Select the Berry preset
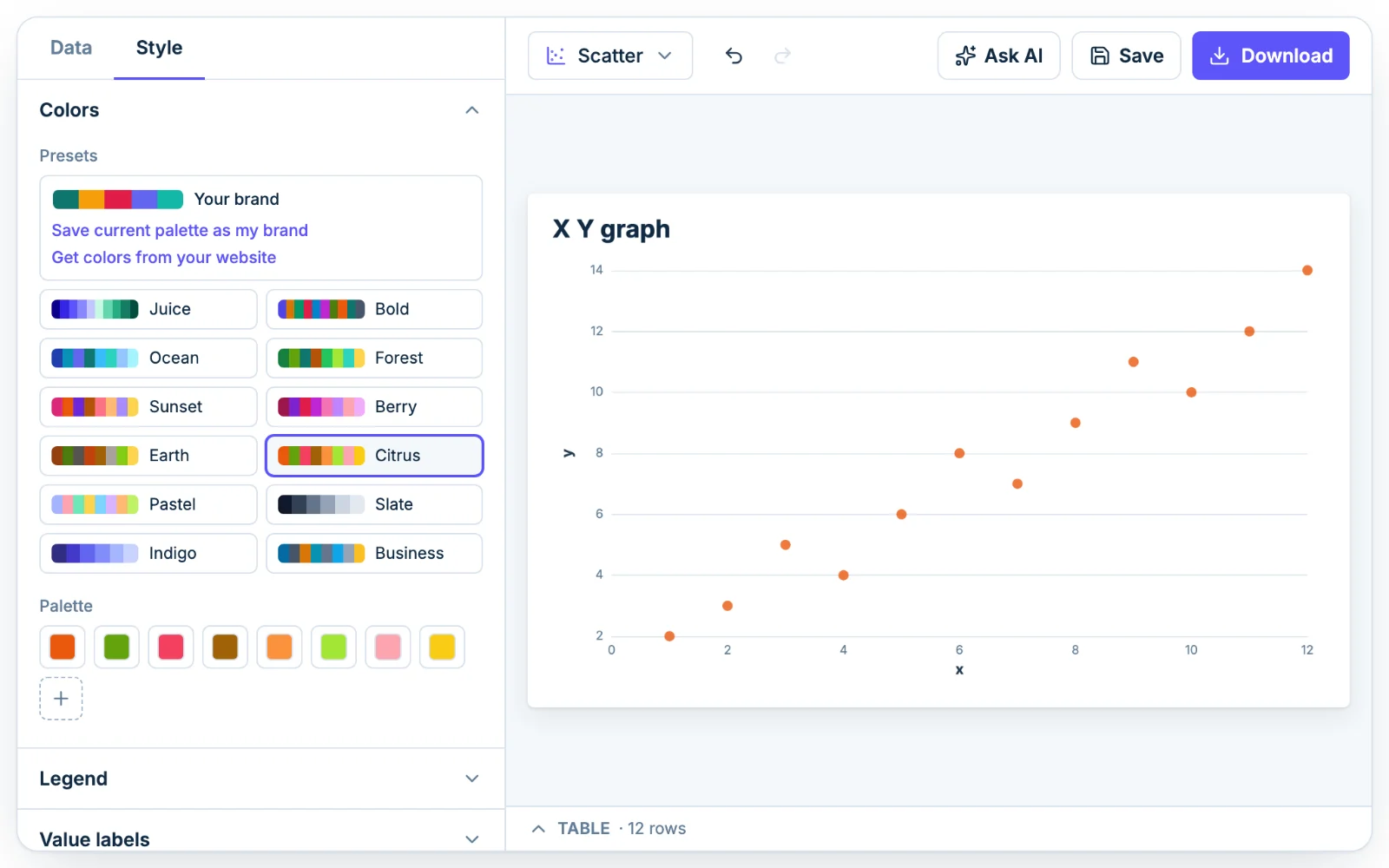The height and width of the screenshot is (868, 1389). tap(374, 406)
